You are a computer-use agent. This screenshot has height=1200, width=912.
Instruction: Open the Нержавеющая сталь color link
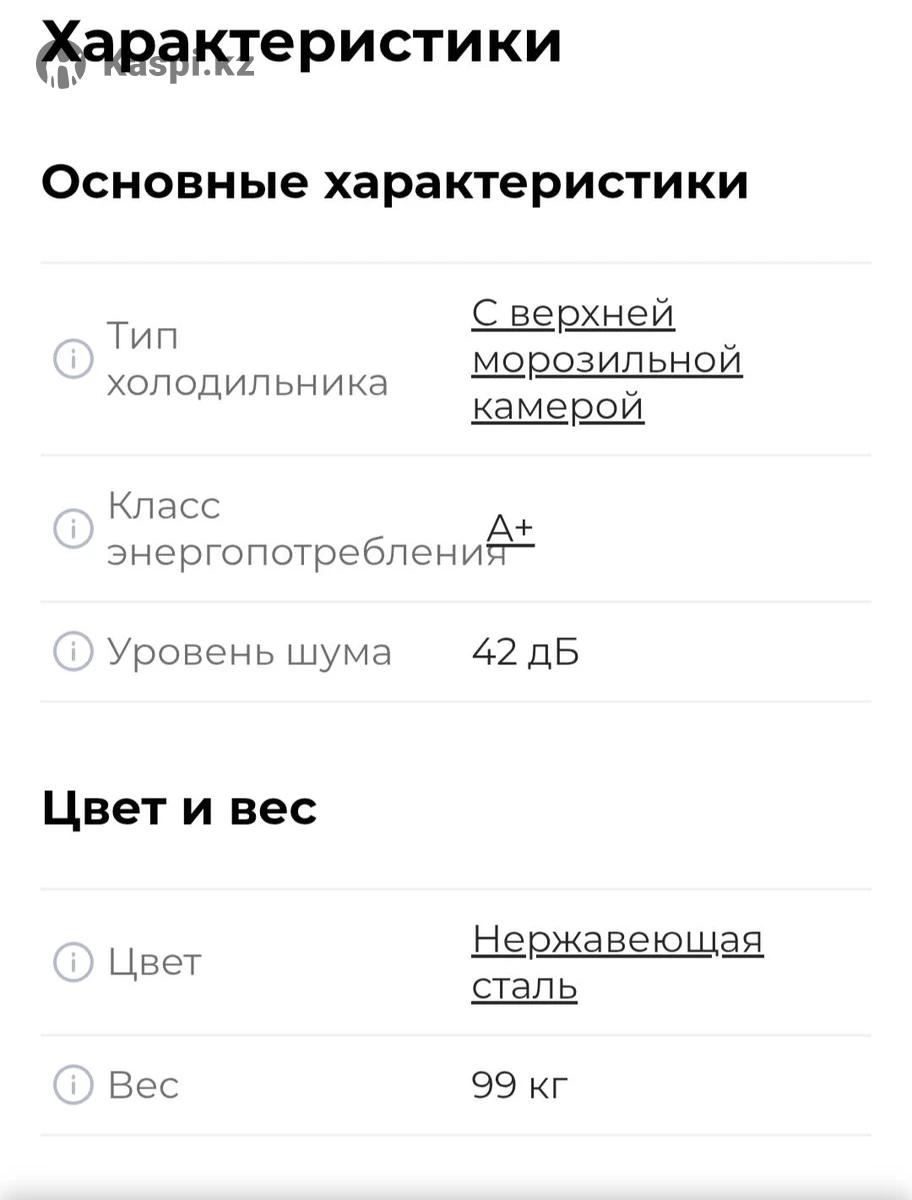click(617, 962)
